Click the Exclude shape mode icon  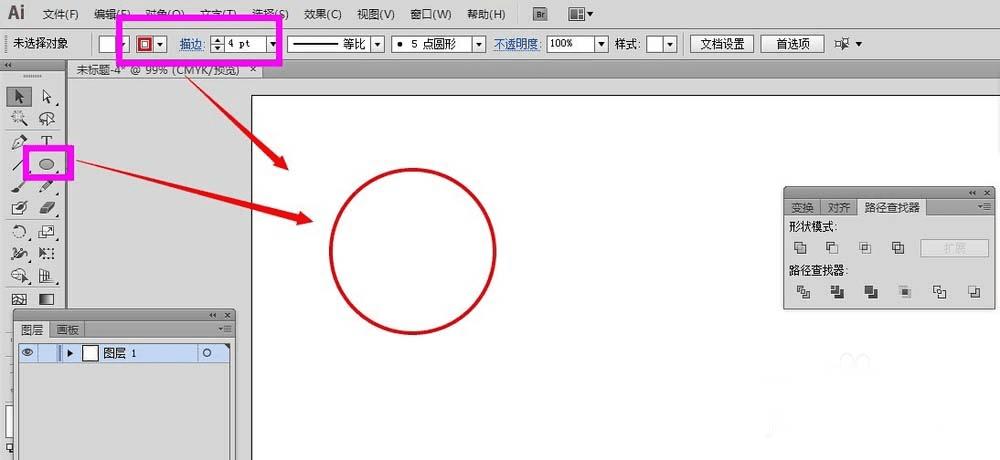tap(898, 248)
